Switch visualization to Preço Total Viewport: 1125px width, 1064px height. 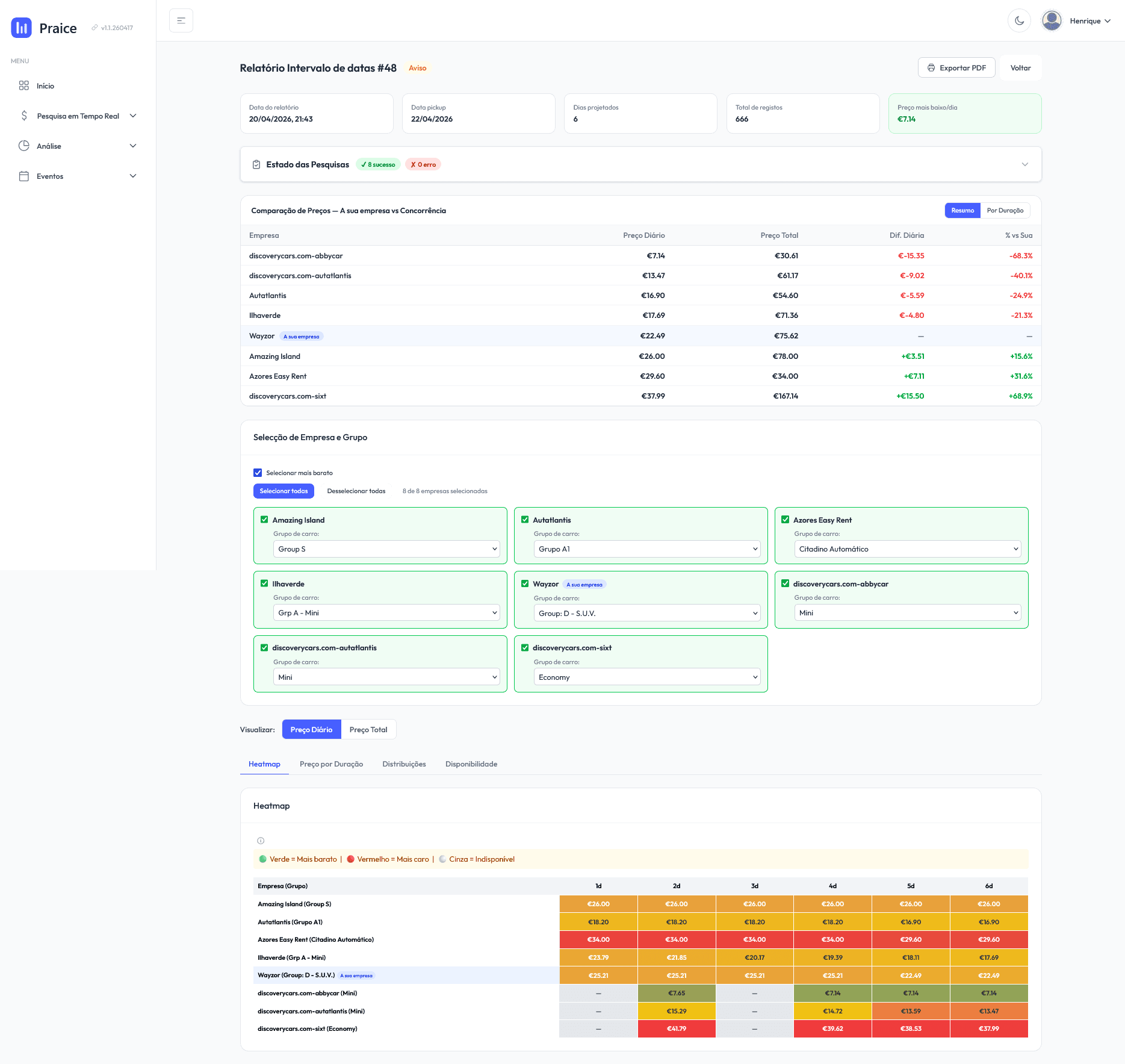[368, 730]
